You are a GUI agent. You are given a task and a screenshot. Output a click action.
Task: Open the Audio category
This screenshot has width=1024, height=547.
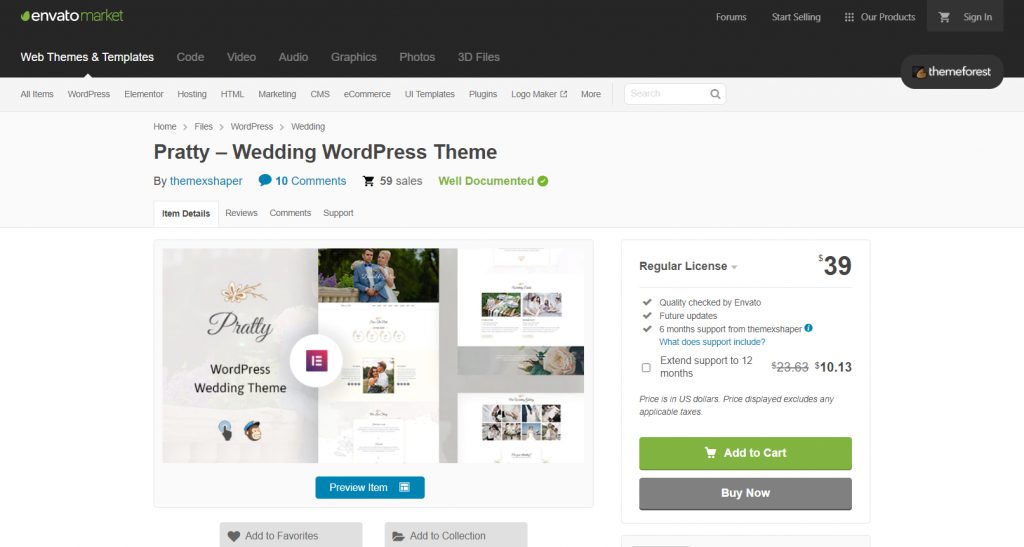click(293, 57)
